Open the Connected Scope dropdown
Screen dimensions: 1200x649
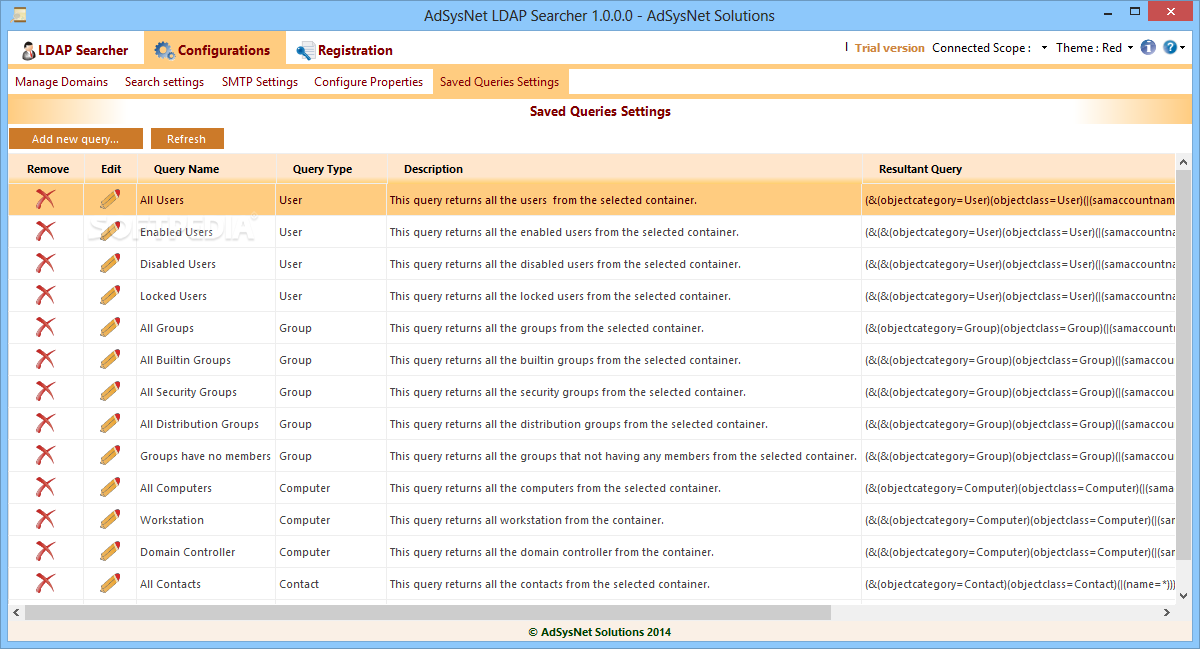pyautogui.click(x=1044, y=48)
